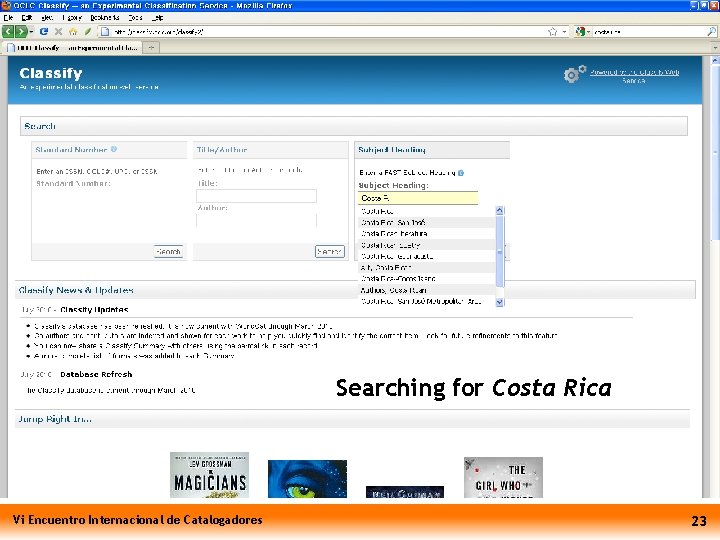Select suggestion 'Costa Rica--Cocos Island'
720x540 pixels.
tap(427, 279)
